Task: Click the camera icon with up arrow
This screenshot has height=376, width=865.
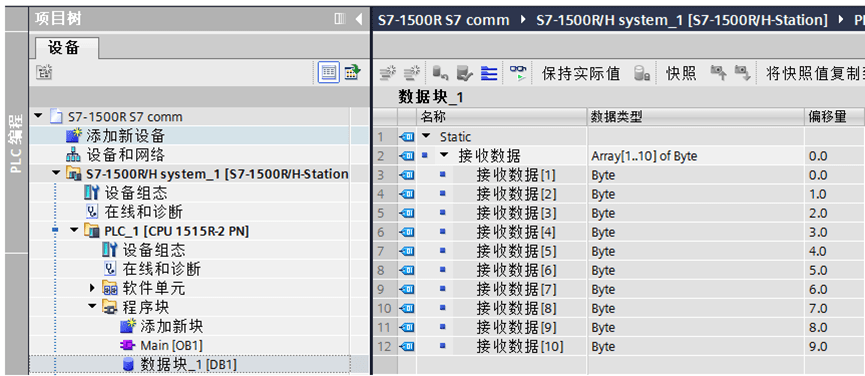Action: (x=718, y=73)
